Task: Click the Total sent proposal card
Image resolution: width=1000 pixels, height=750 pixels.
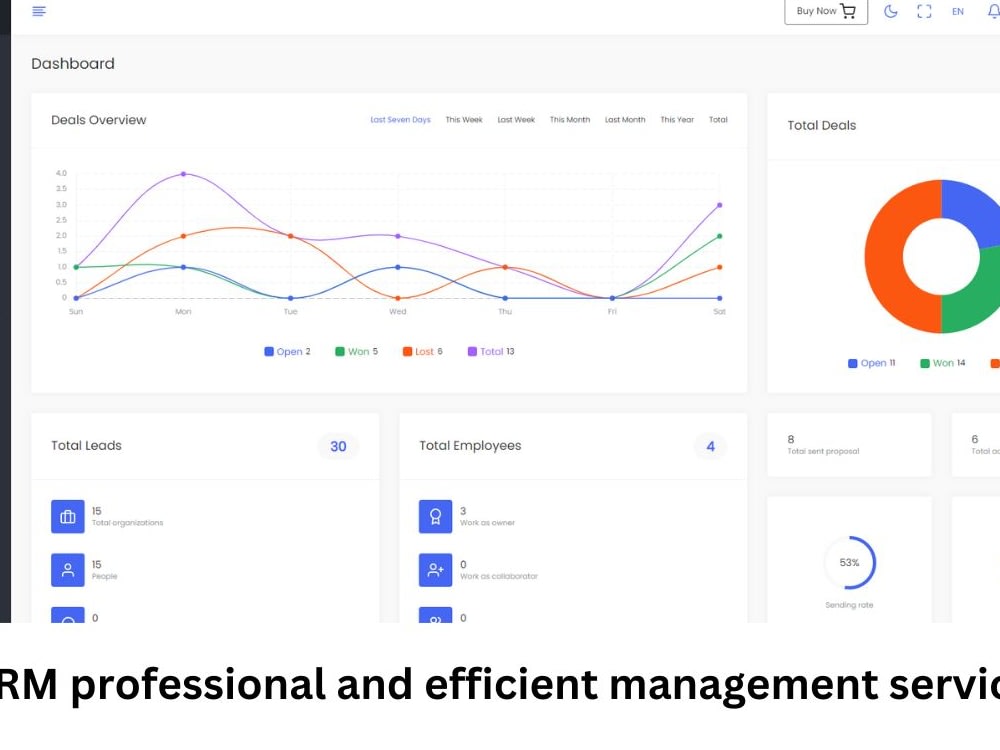Action: (849, 445)
